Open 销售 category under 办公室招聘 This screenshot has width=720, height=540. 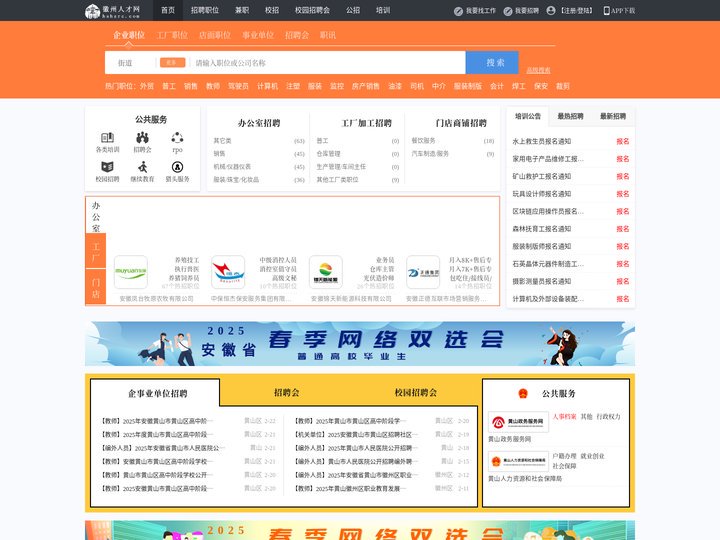(x=219, y=154)
